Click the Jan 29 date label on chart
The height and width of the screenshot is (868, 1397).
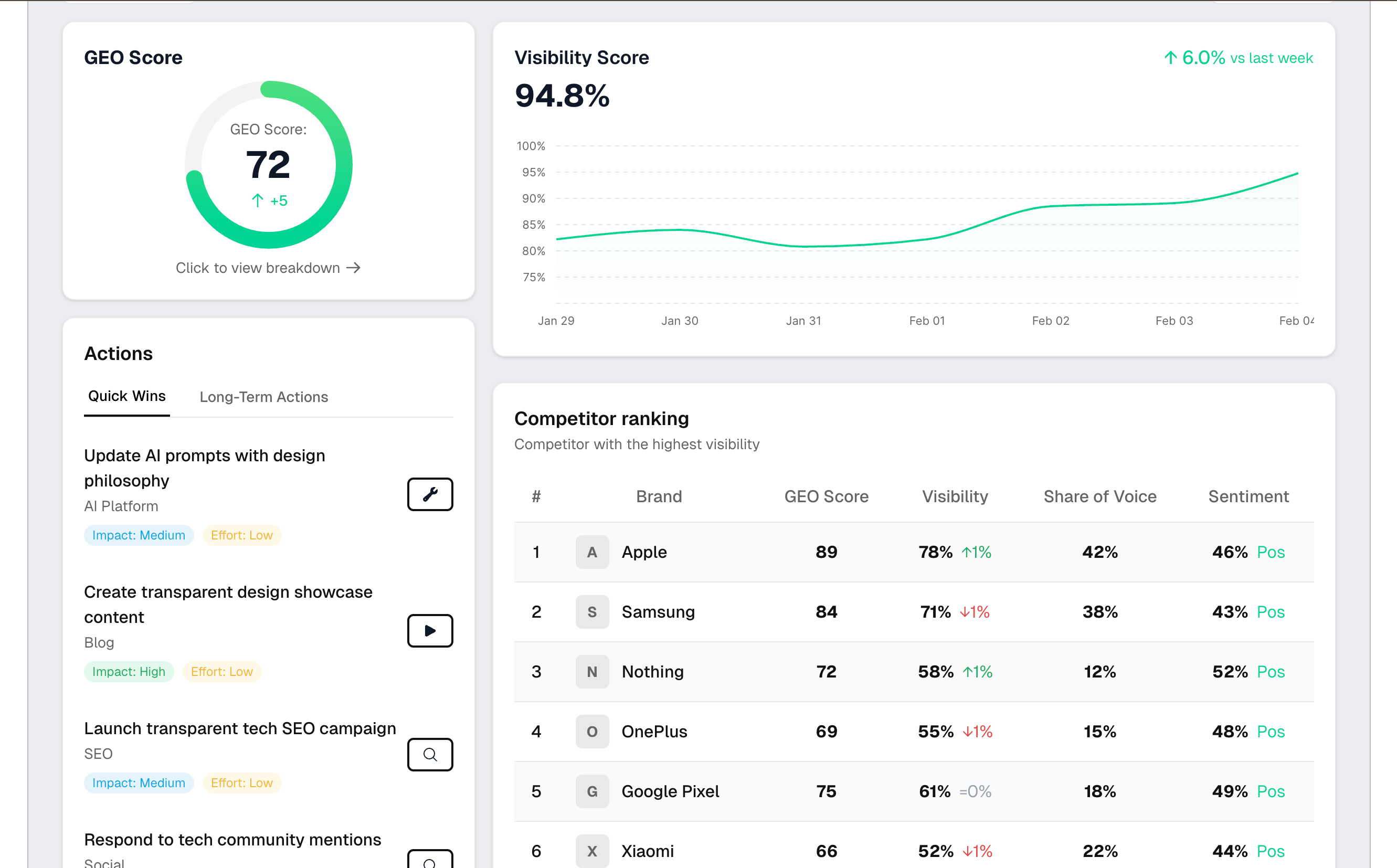[x=556, y=320]
